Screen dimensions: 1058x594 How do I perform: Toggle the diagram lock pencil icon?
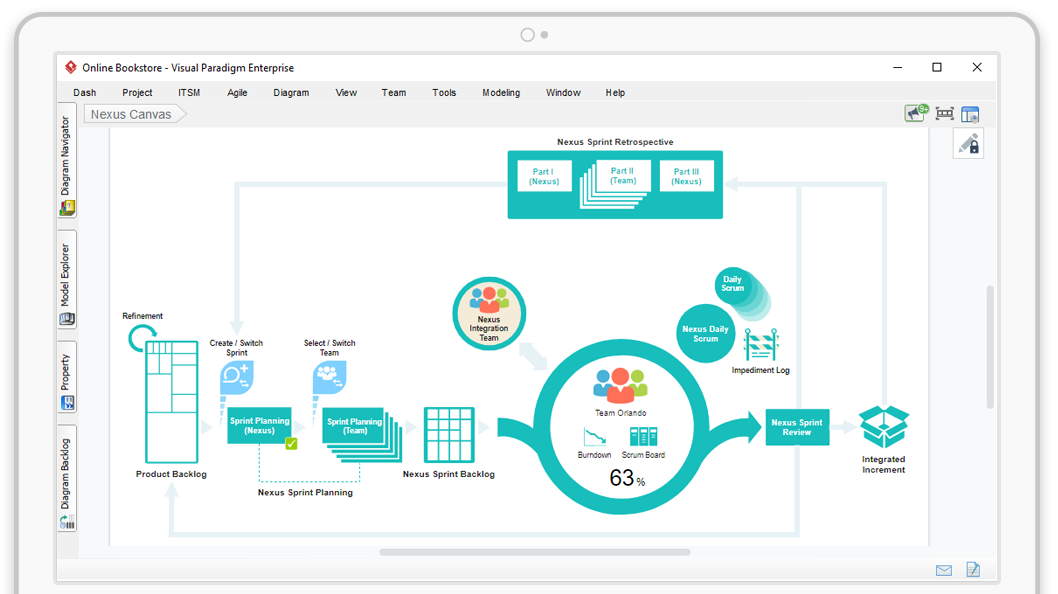point(968,144)
